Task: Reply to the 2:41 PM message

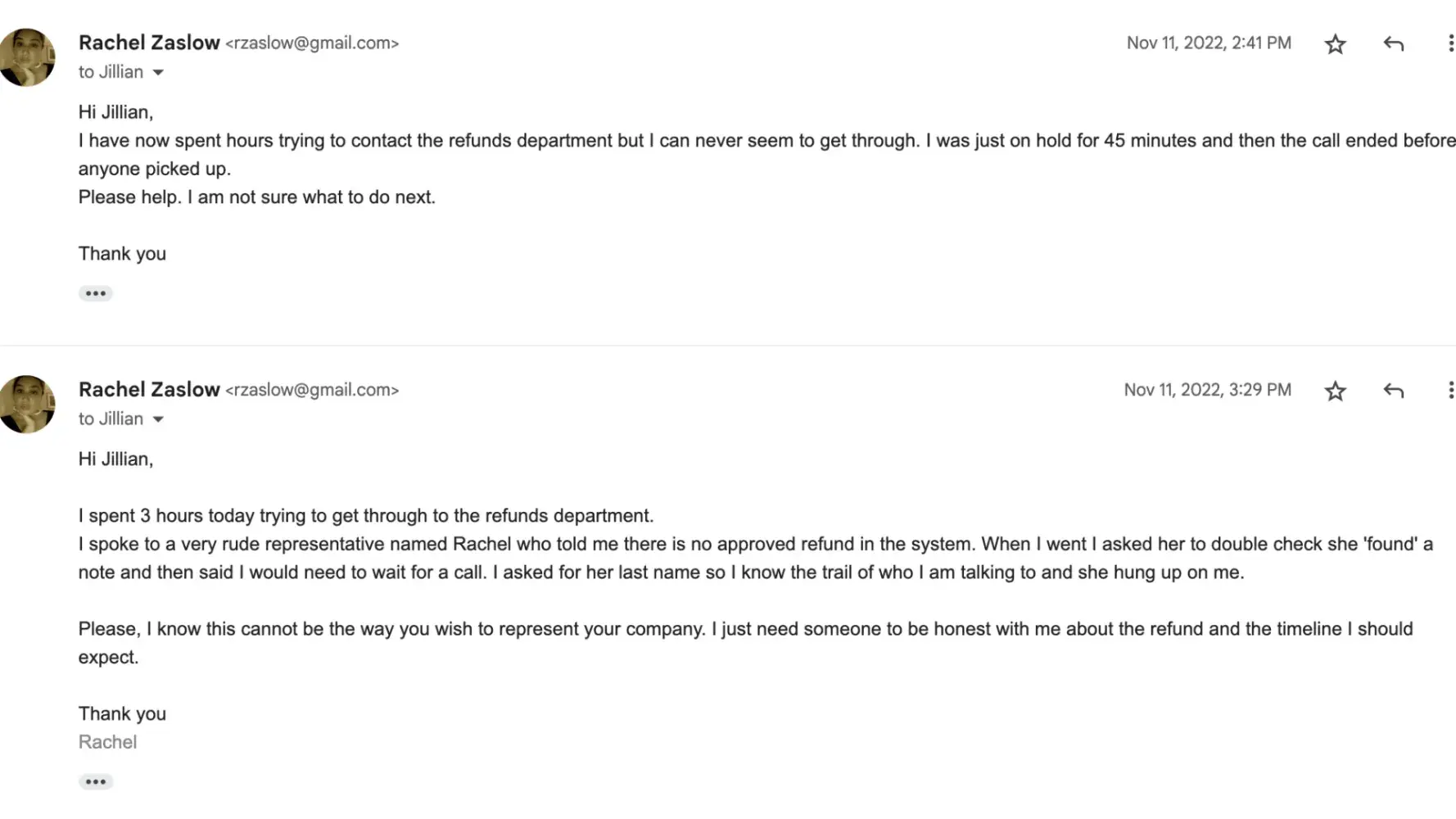Action: pyautogui.click(x=1393, y=44)
